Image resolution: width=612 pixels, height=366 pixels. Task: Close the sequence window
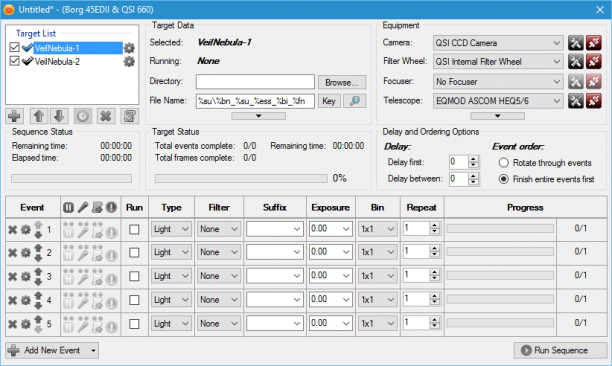tap(600, 9)
